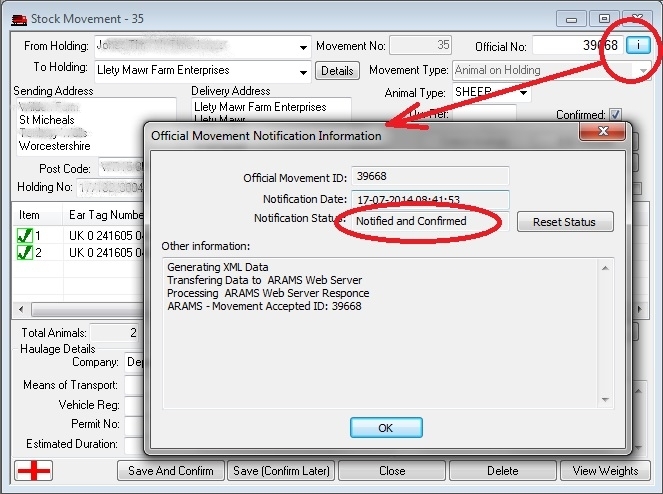Click the Ear Tag Number column header
Image resolution: width=663 pixels, height=494 pixels.
click(x=104, y=215)
